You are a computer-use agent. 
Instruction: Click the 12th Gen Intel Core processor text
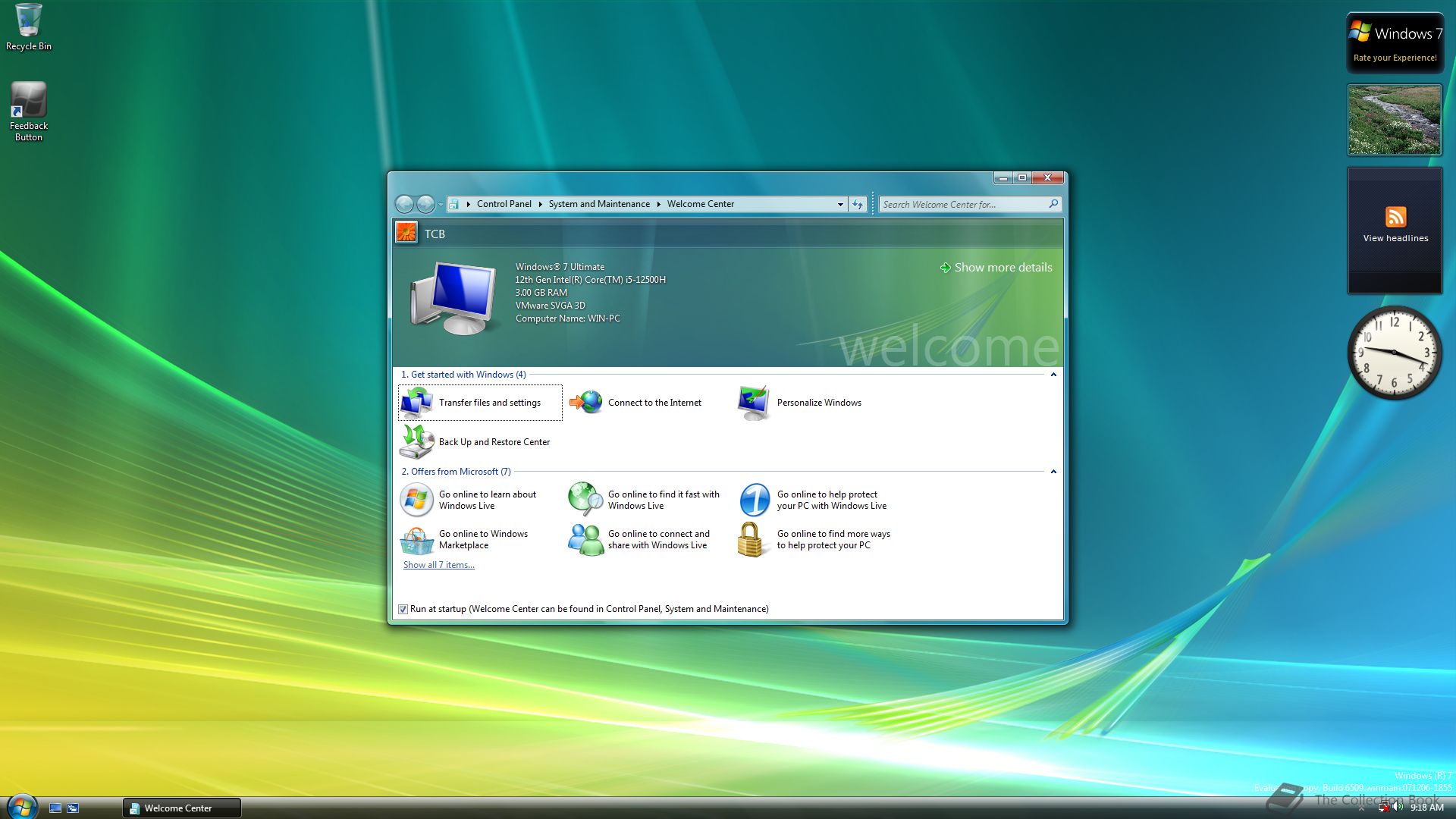coord(590,280)
